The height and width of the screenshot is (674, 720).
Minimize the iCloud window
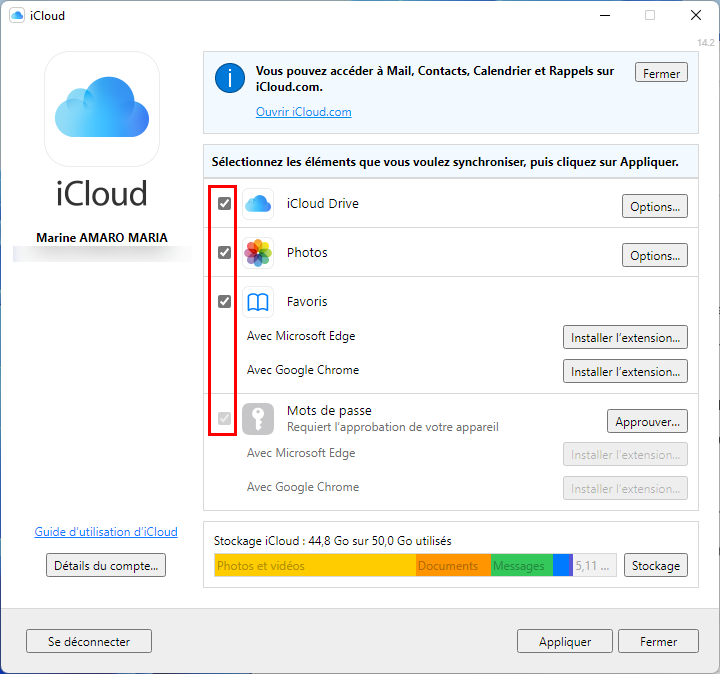605,15
